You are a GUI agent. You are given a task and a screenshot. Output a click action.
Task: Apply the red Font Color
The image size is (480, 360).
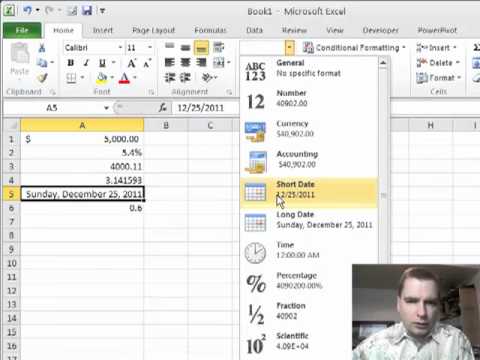pyautogui.click(x=124, y=78)
